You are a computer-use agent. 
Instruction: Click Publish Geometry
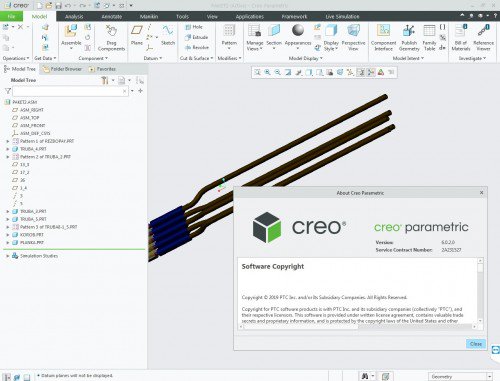409,37
